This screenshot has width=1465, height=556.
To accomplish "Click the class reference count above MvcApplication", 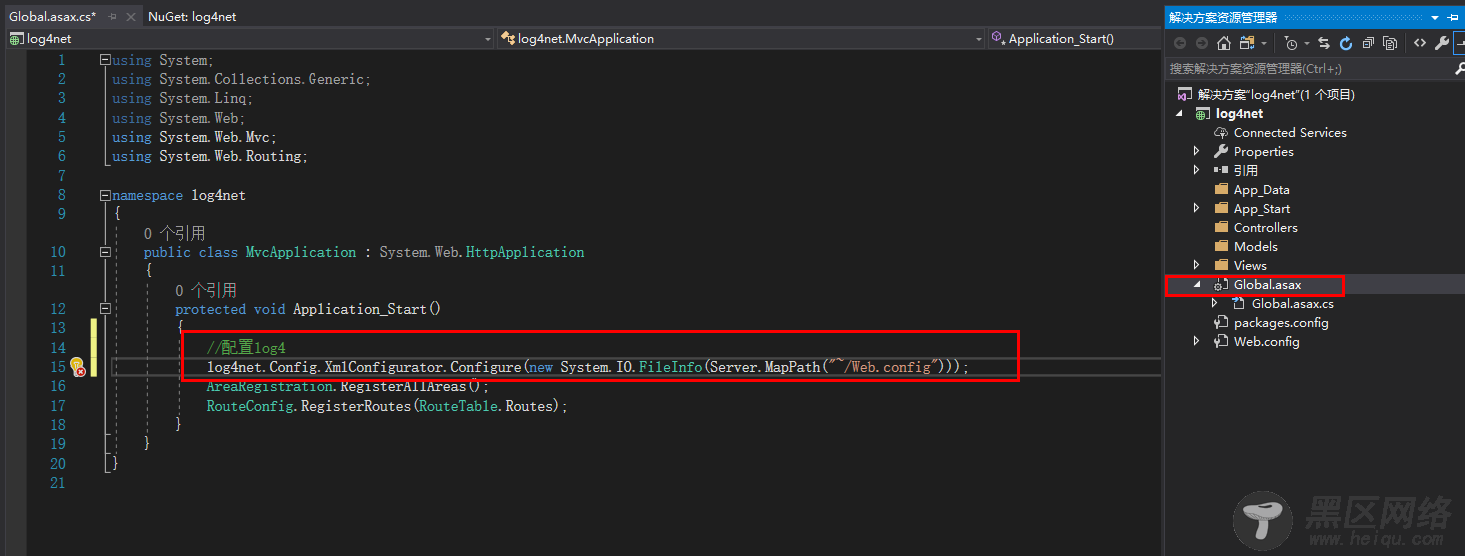I will click(x=174, y=233).
